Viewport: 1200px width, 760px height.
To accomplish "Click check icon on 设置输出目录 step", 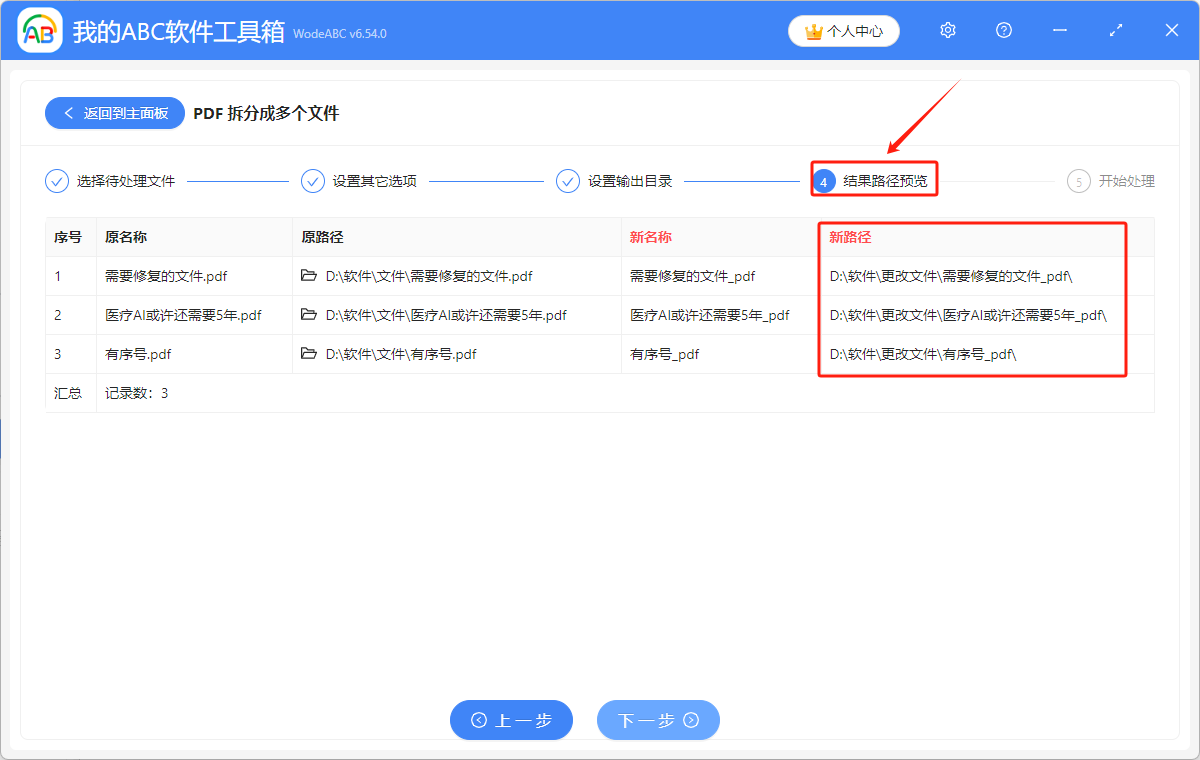I will click(x=568, y=181).
